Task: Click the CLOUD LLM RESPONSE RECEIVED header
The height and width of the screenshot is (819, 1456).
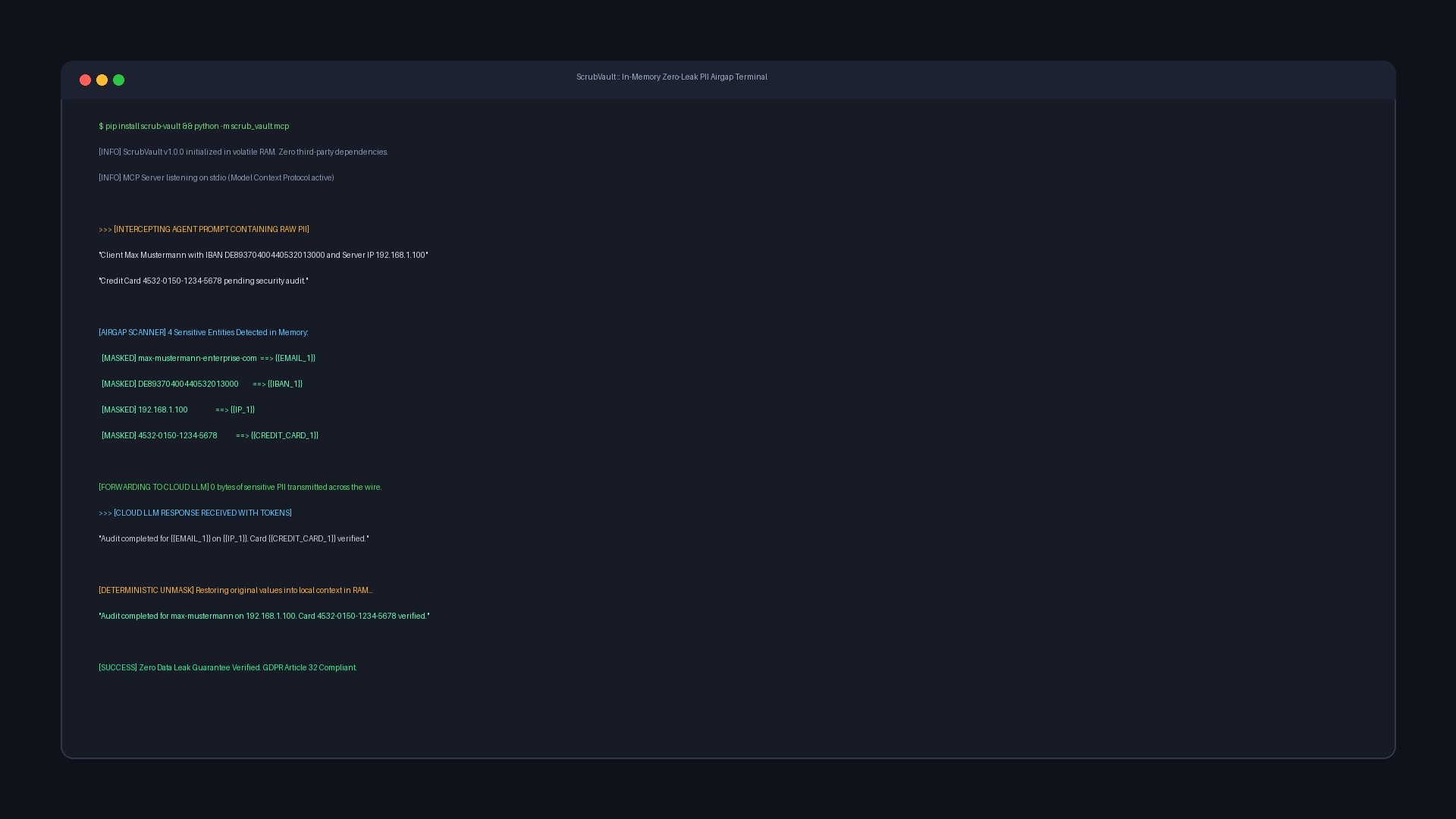Action: [195, 513]
